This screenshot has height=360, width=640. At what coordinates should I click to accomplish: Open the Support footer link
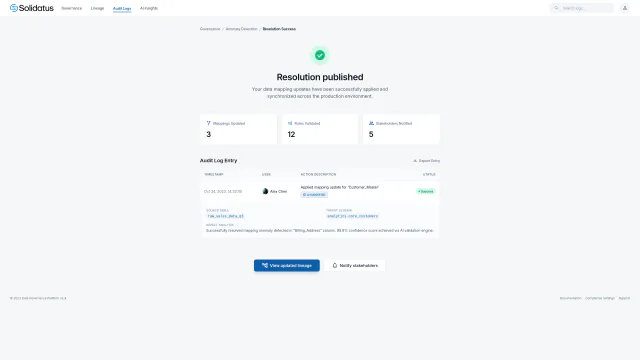pyautogui.click(x=624, y=298)
